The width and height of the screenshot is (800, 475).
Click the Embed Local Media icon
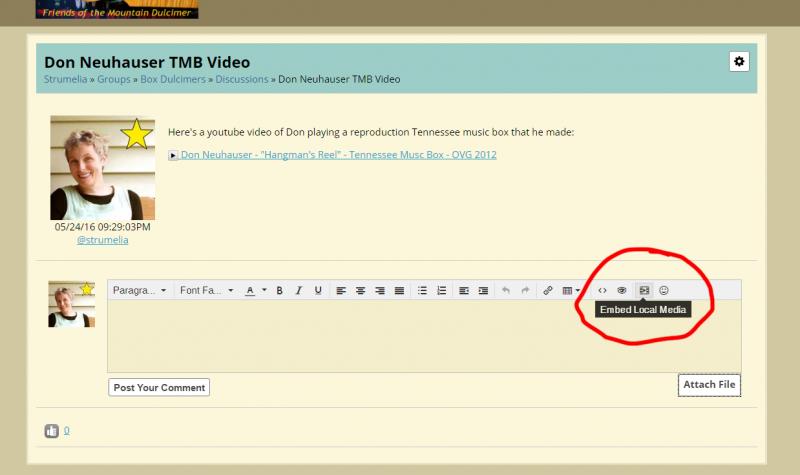[x=644, y=290]
